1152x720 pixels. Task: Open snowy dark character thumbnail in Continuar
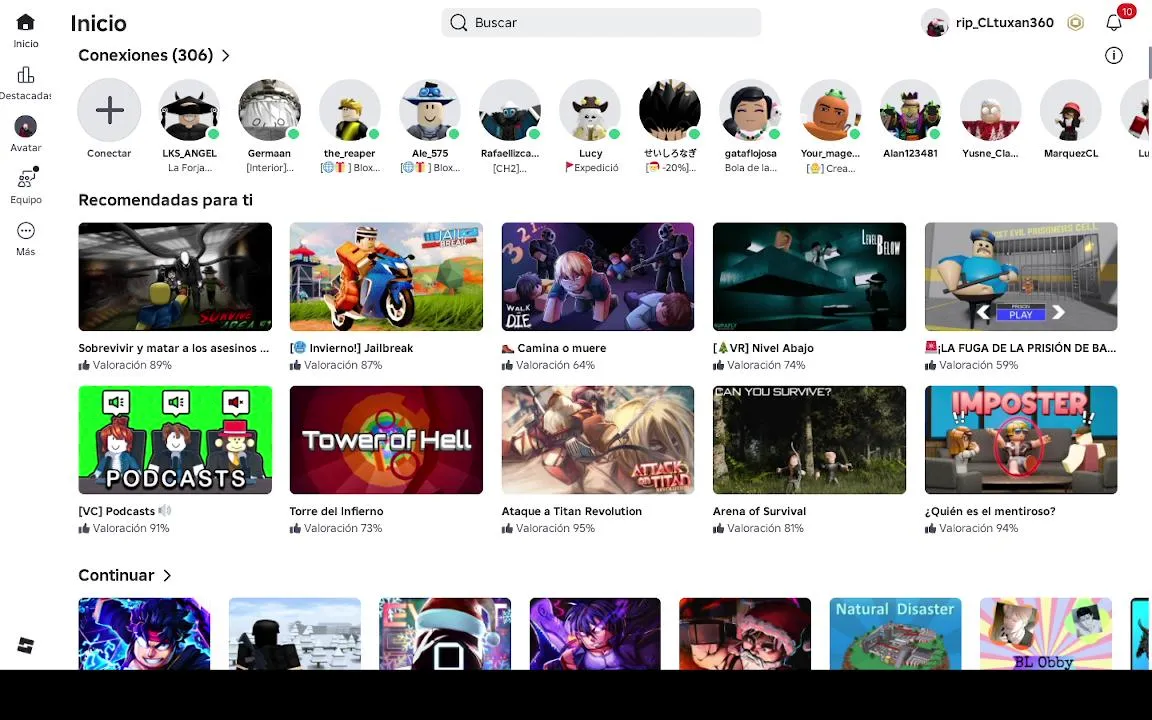pos(295,633)
